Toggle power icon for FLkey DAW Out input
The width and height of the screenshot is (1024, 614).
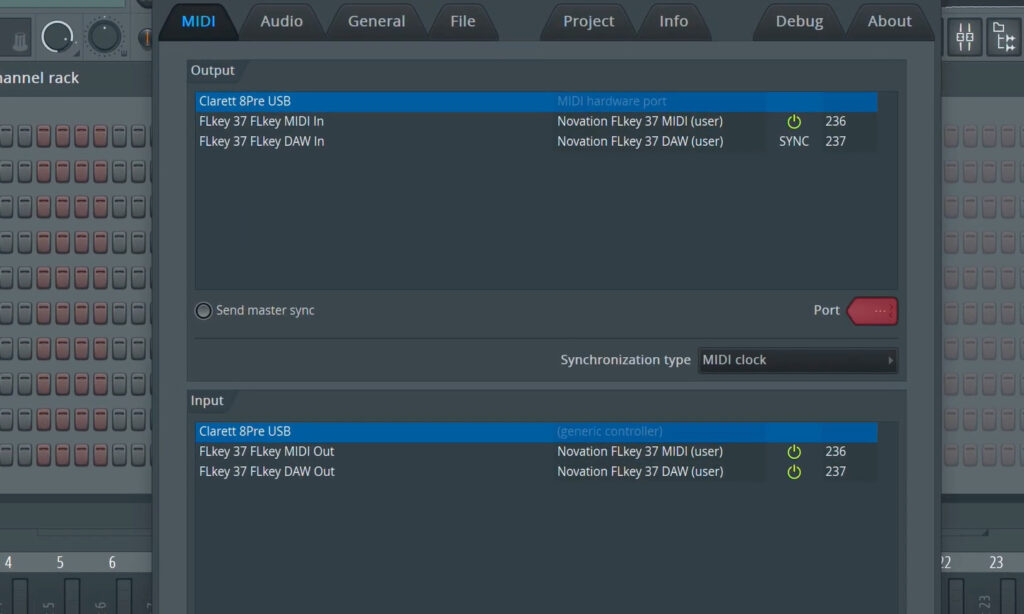(794, 472)
